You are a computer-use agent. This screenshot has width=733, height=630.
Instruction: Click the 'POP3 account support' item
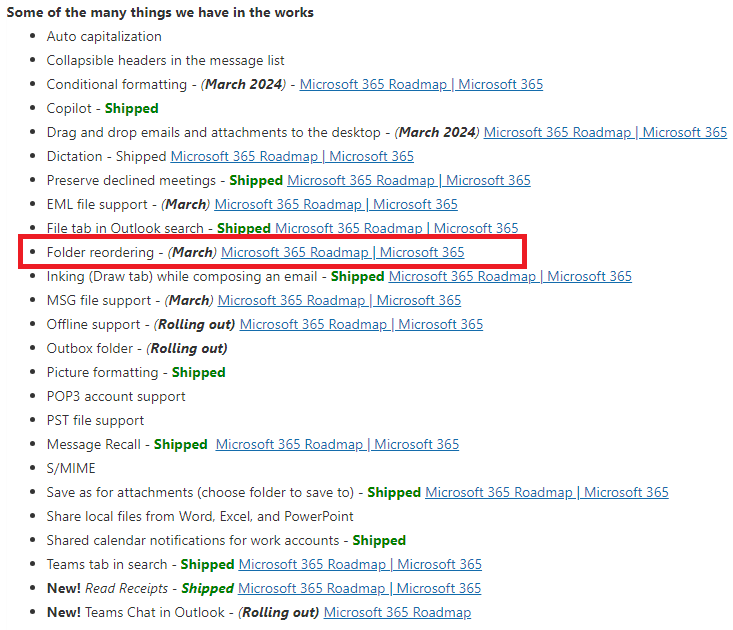click(116, 396)
